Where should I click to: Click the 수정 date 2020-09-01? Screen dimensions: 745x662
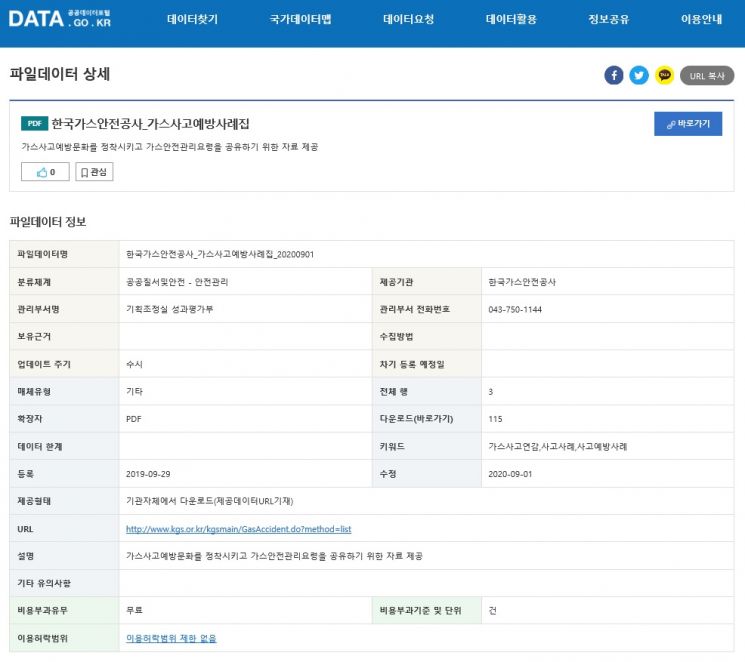tap(510, 474)
